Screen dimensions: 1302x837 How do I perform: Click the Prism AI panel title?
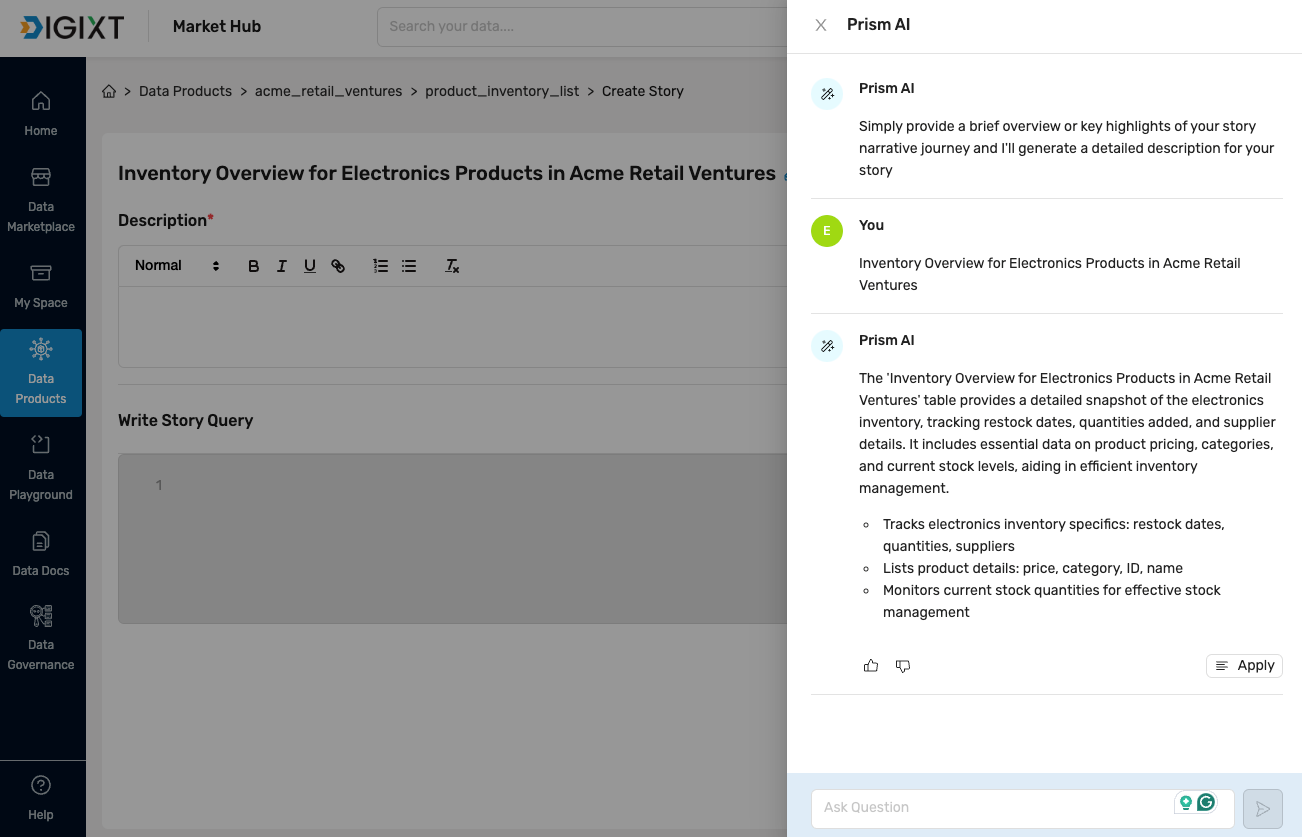(879, 25)
